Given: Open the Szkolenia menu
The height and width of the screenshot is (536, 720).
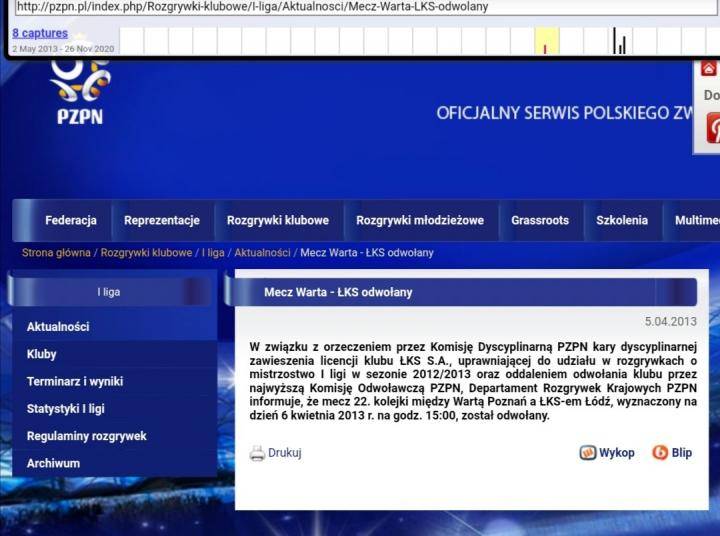Looking at the screenshot, I should pyautogui.click(x=622, y=220).
